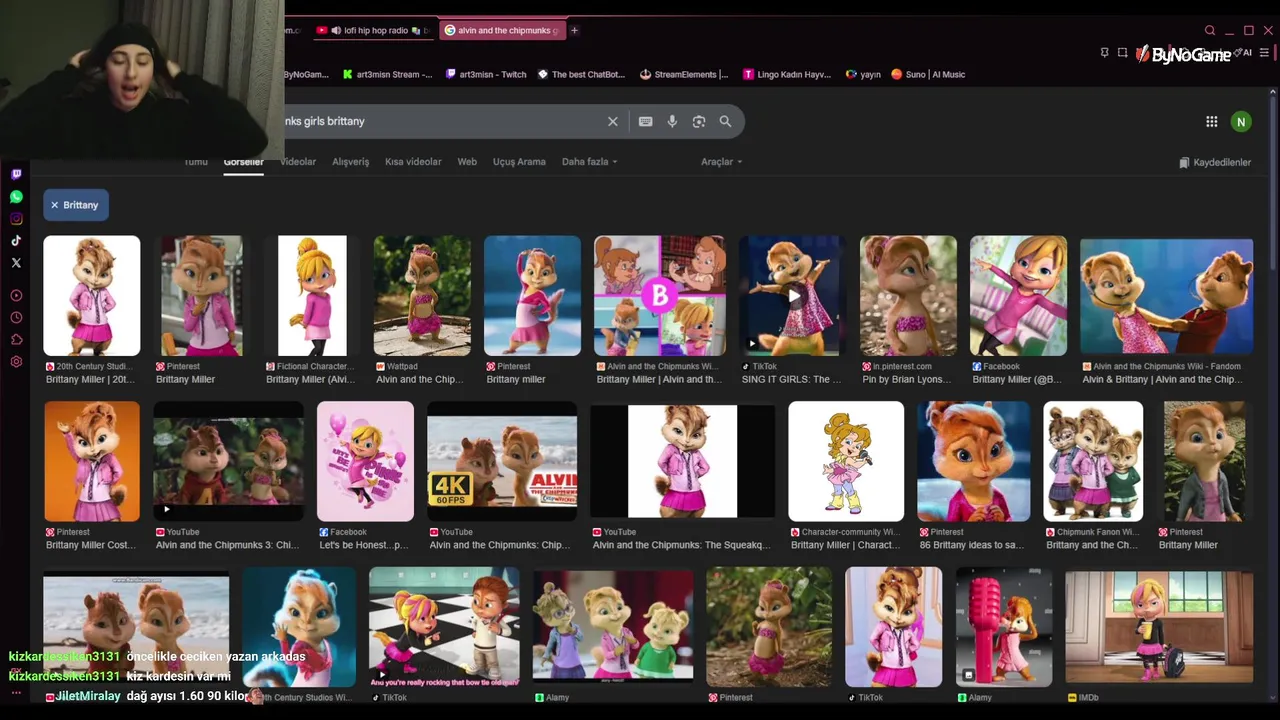Open the extensions cube icon in sidebar
Screen dimensions: 1280x720
16,340
